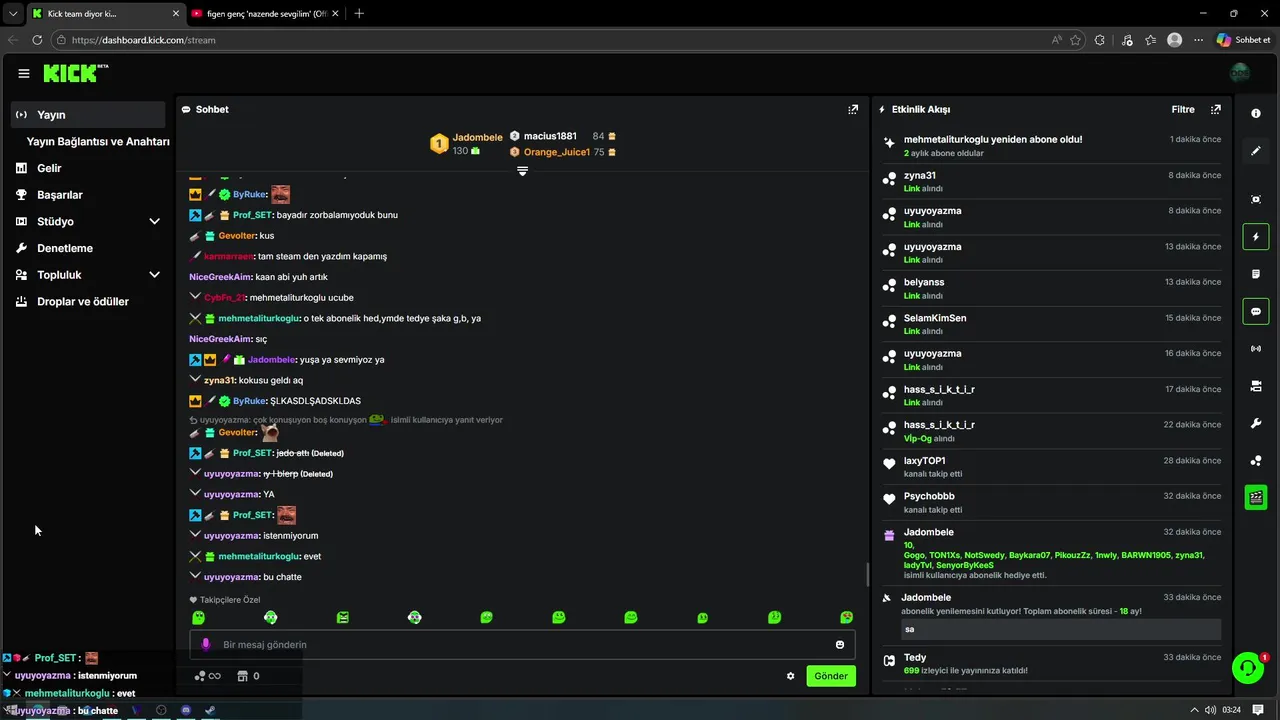Toggle the lightning bolt activity panel
Screen dimensions: 1280x720
tap(1256, 237)
